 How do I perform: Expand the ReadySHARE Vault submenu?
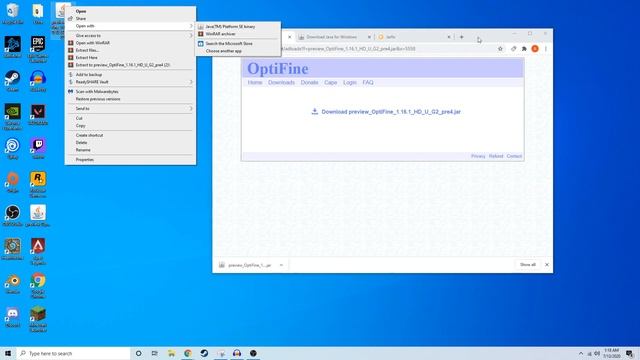click(x=130, y=82)
